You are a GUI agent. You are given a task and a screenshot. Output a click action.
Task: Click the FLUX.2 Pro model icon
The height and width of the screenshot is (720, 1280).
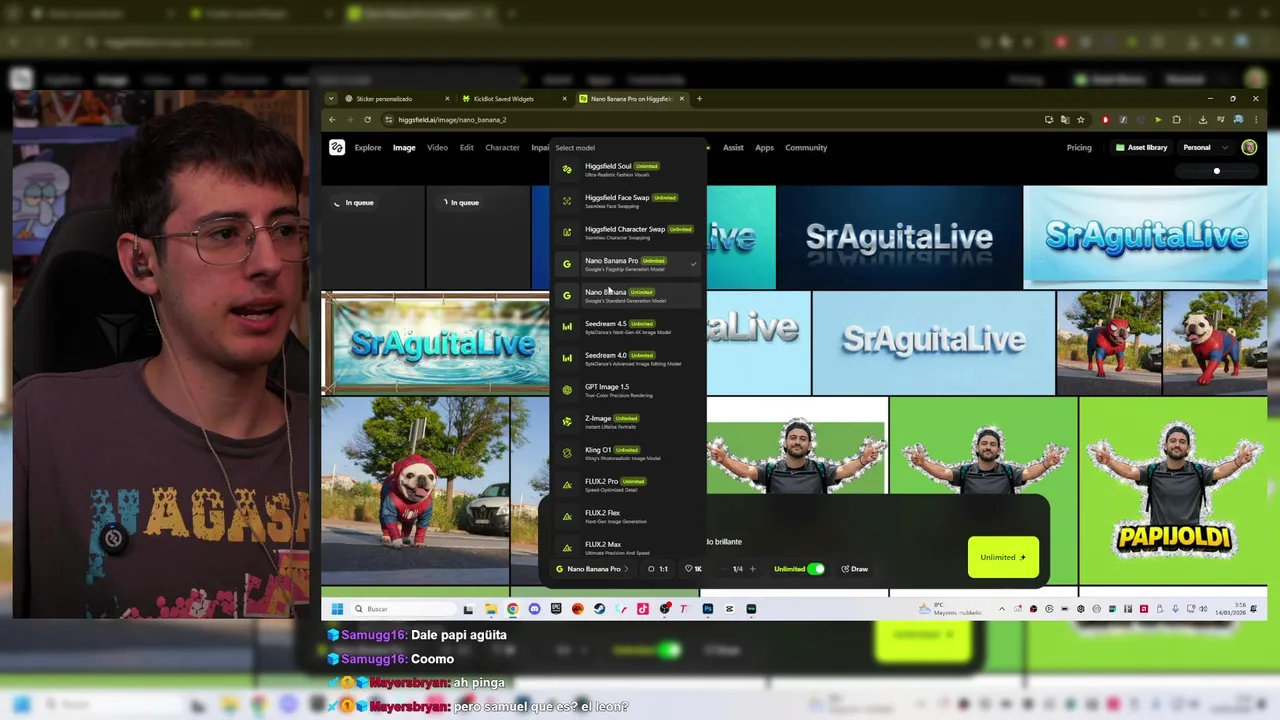pos(567,484)
